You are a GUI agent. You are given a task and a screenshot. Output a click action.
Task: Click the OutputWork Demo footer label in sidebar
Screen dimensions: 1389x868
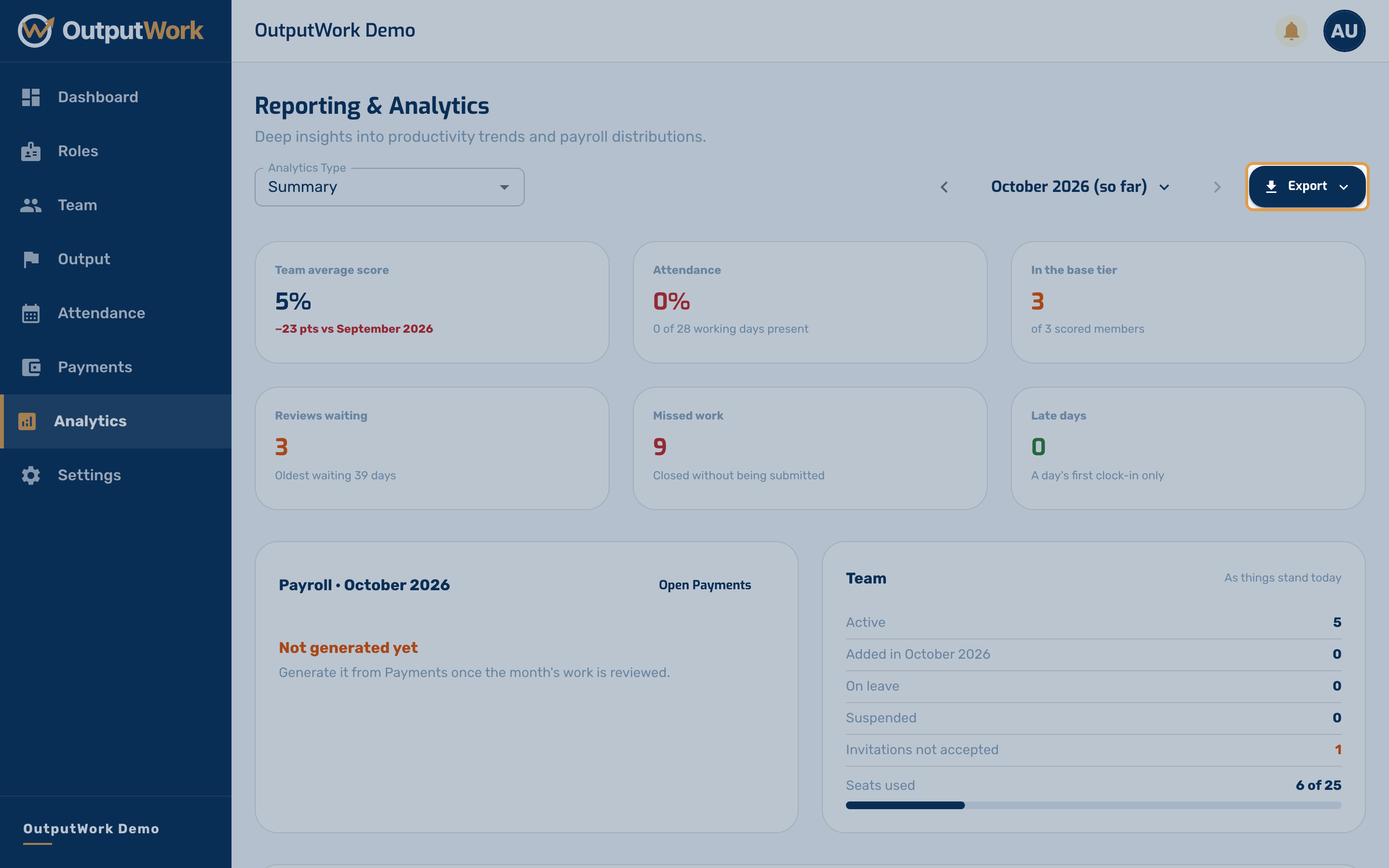point(91,829)
